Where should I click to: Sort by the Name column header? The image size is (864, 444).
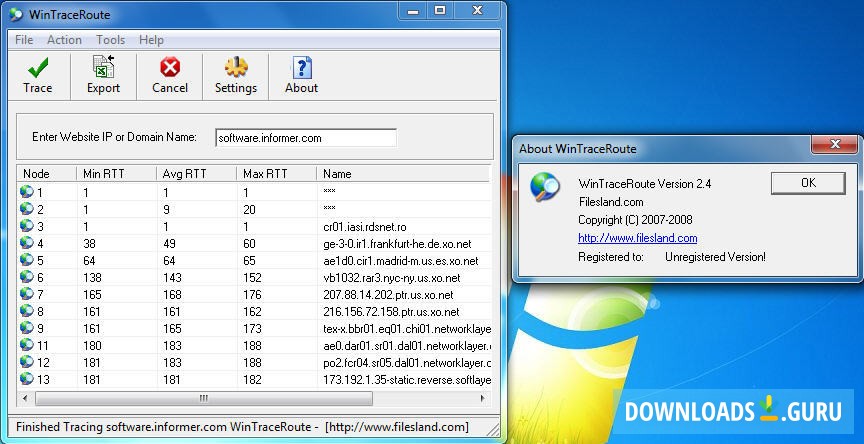pyautogui.click(x=403, y=174)
